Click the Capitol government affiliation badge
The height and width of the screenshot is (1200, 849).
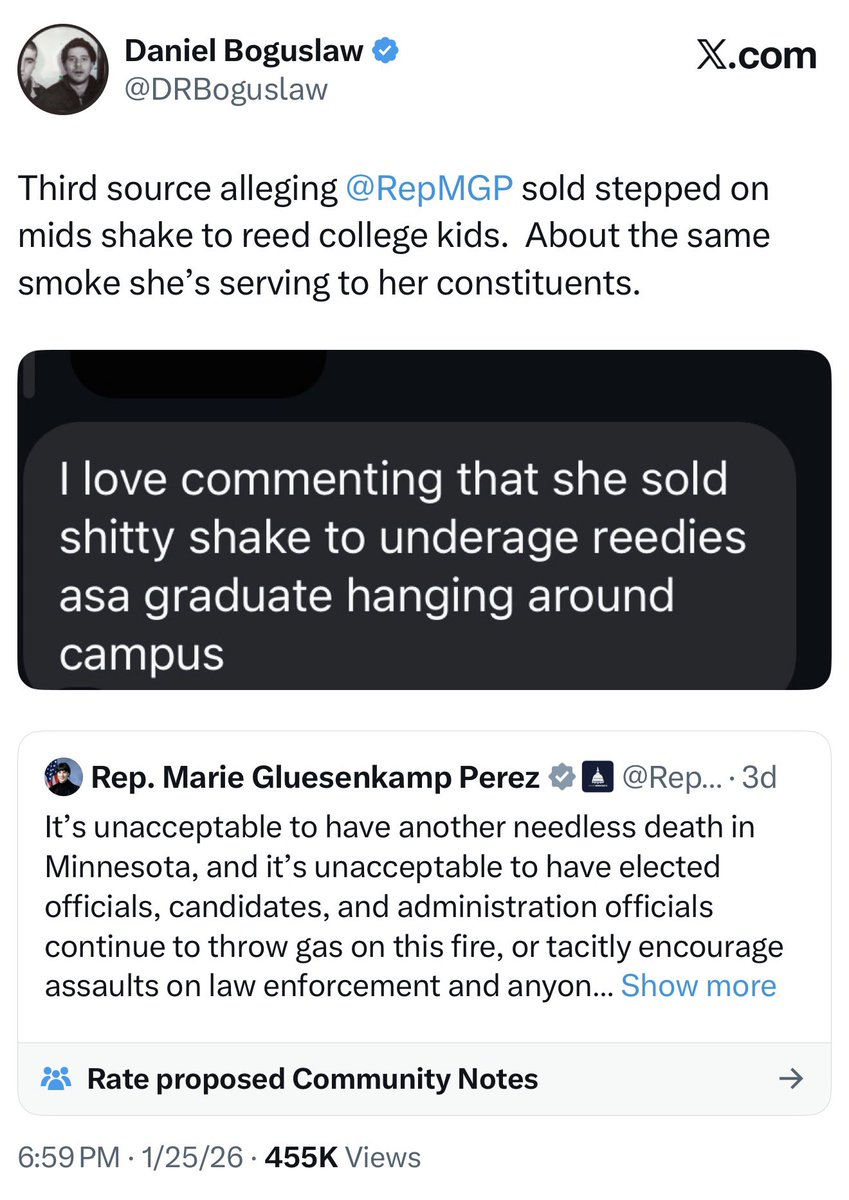tap(598, 777)
